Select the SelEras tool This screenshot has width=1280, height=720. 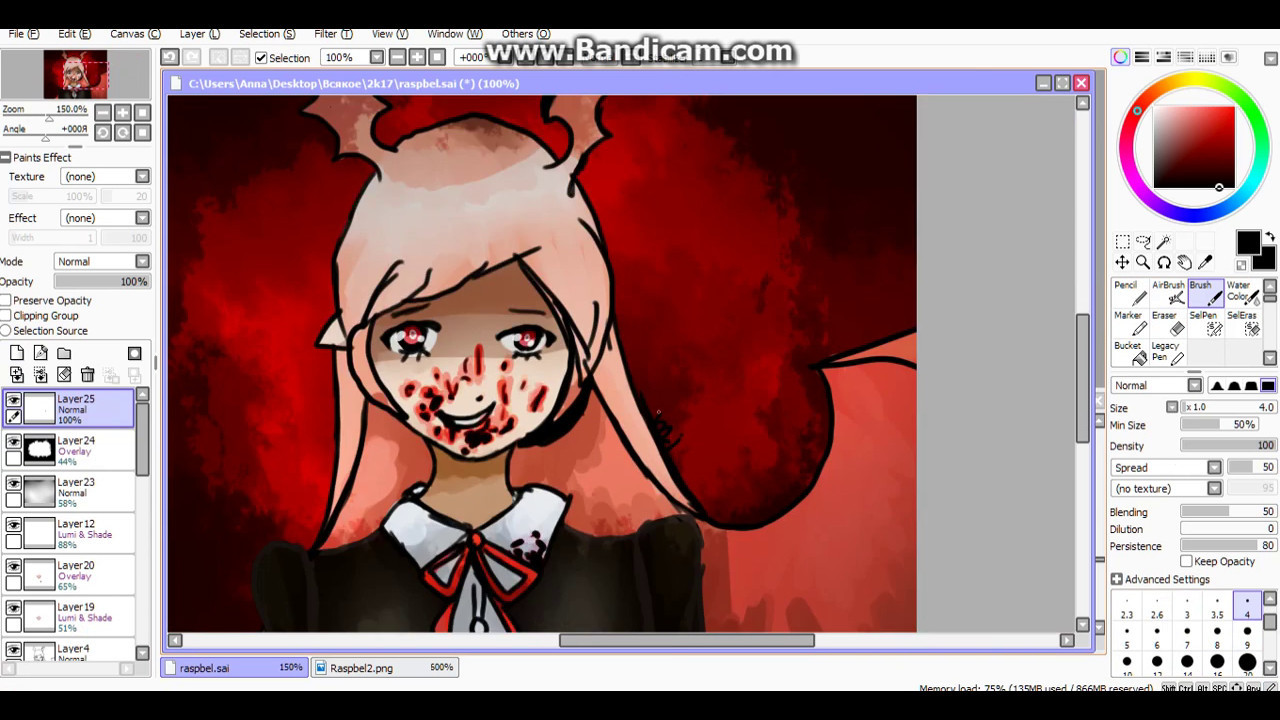click(1243, 324)
